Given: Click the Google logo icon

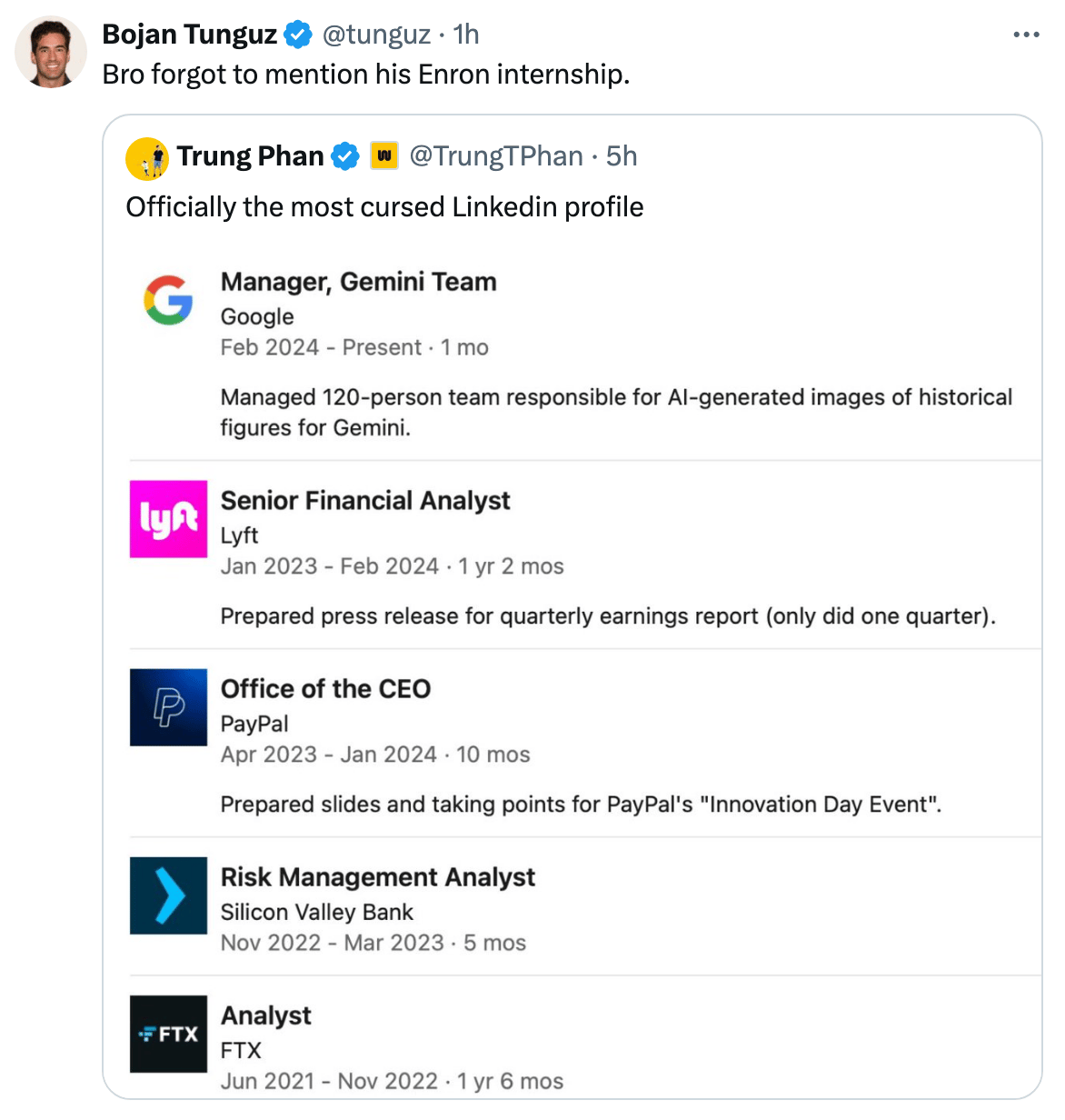Looking at the screenshot, I should [x=168, y=299].
